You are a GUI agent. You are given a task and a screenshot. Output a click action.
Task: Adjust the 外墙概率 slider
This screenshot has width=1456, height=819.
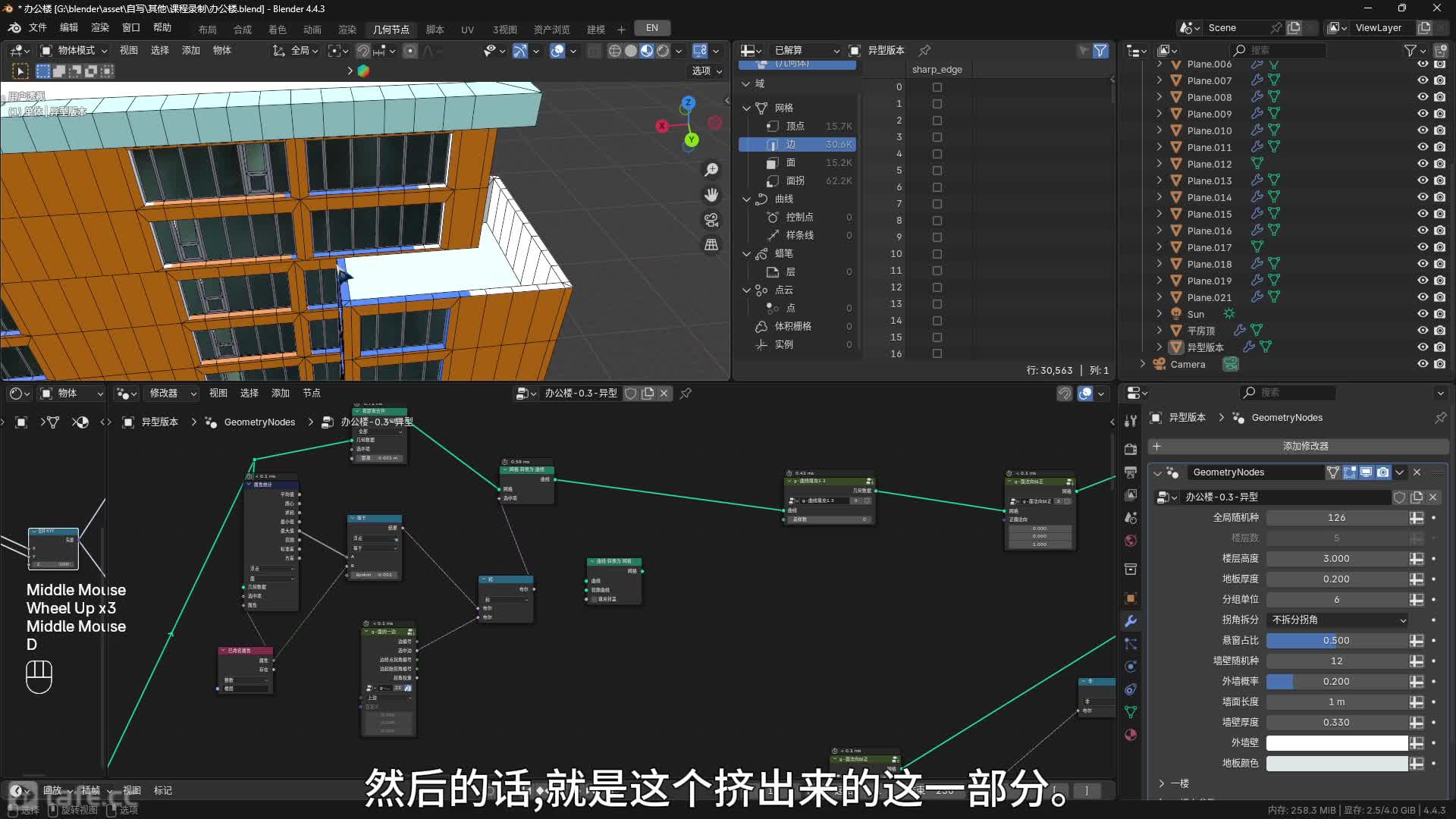(1337, 681)
